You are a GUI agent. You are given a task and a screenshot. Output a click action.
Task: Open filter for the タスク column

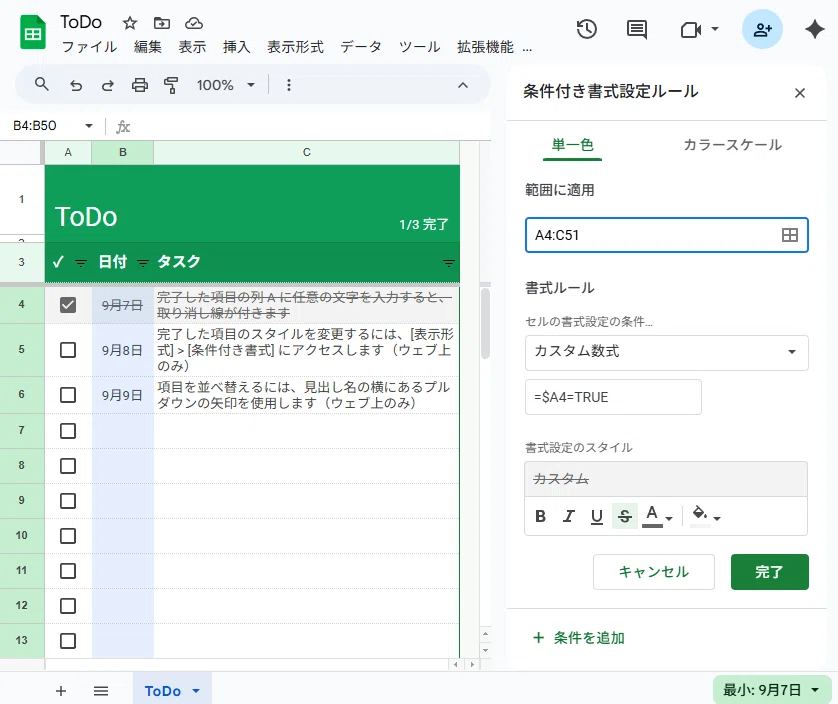(x=448, y=262)
